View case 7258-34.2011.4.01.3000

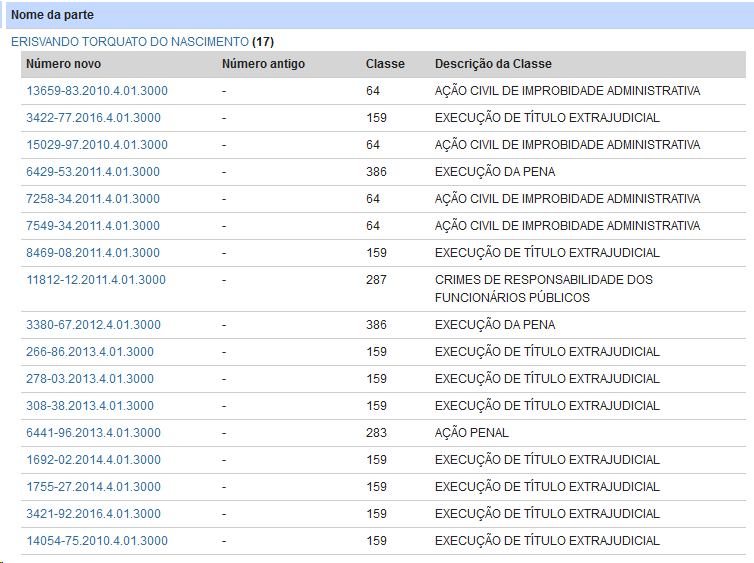tap(93, 199)
